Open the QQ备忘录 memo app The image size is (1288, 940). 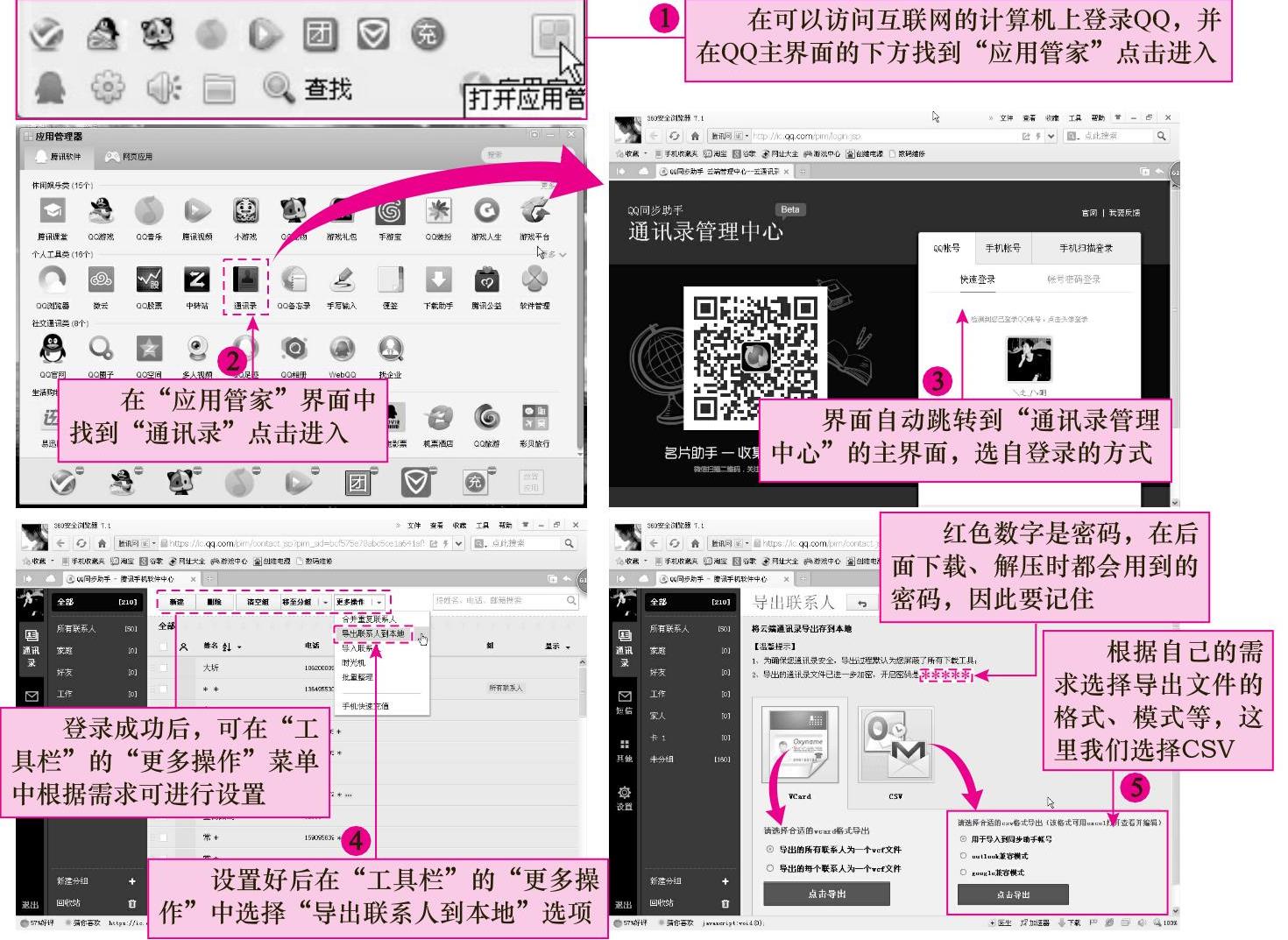[x=294, y=280]
